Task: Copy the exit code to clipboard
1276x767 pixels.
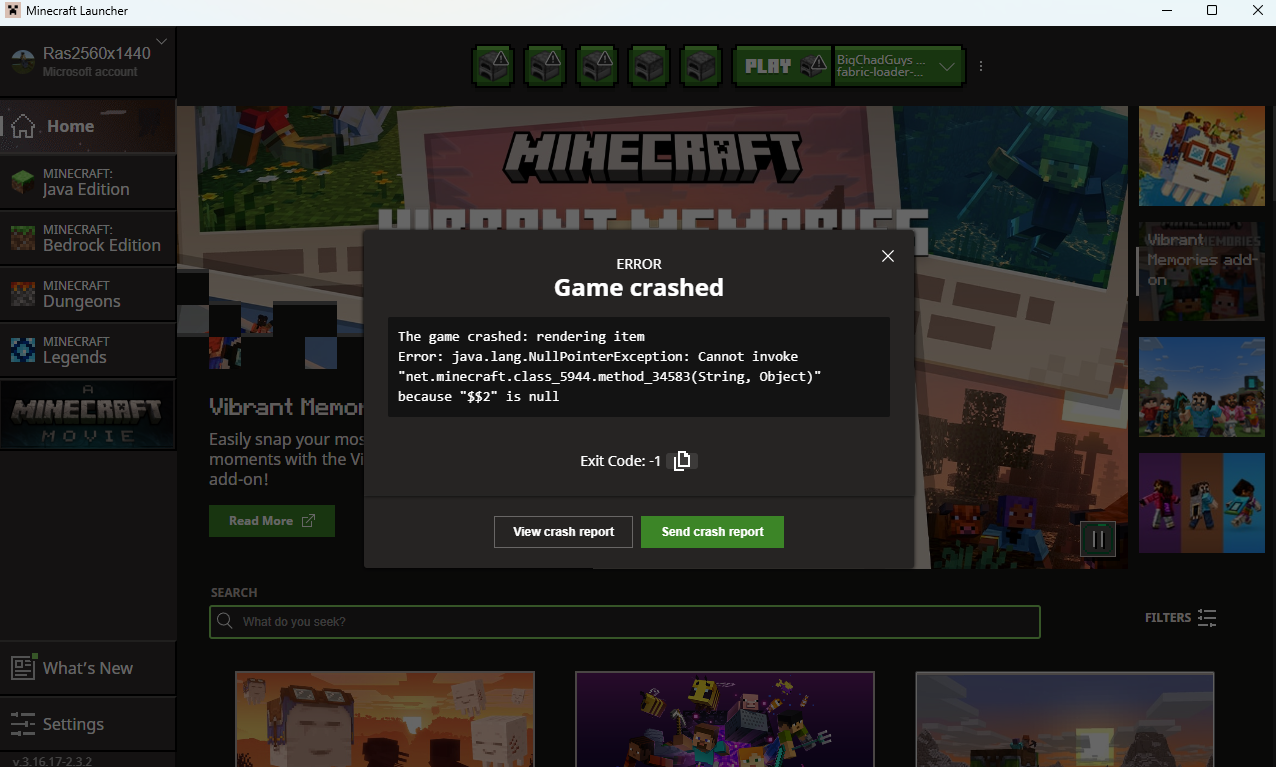Action: [682, 461]
